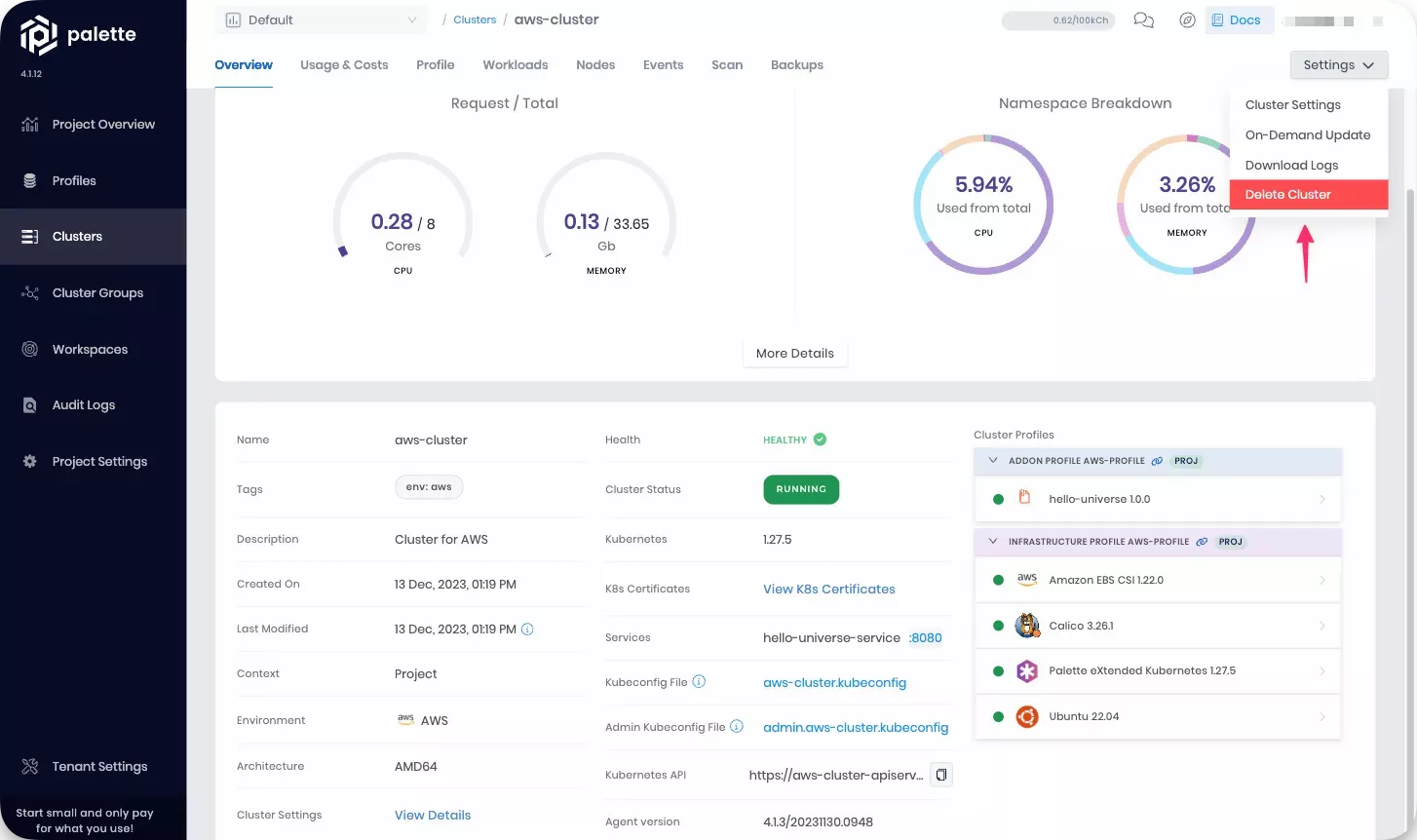The height and width of the screenshot is (840, 1417).
Task: Open Audit Logs in the sidebar
Action: pos(93,405)
